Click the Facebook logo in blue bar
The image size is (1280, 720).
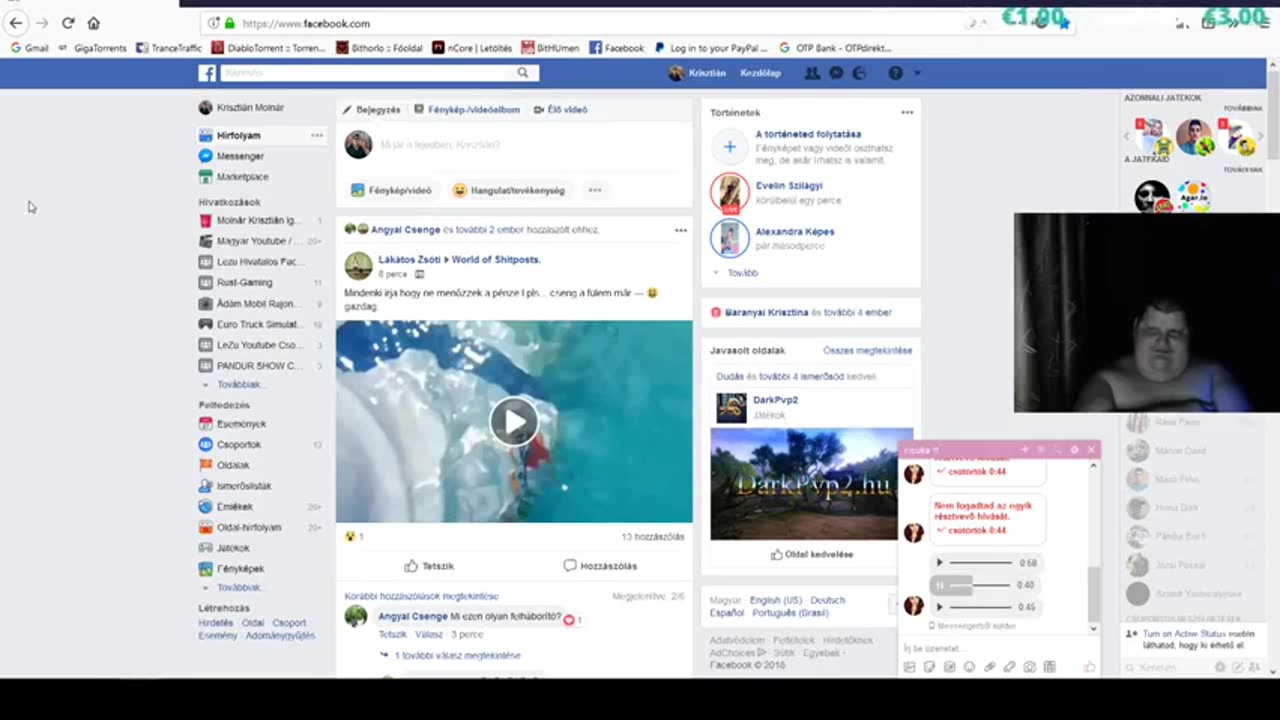click(207, 73)
